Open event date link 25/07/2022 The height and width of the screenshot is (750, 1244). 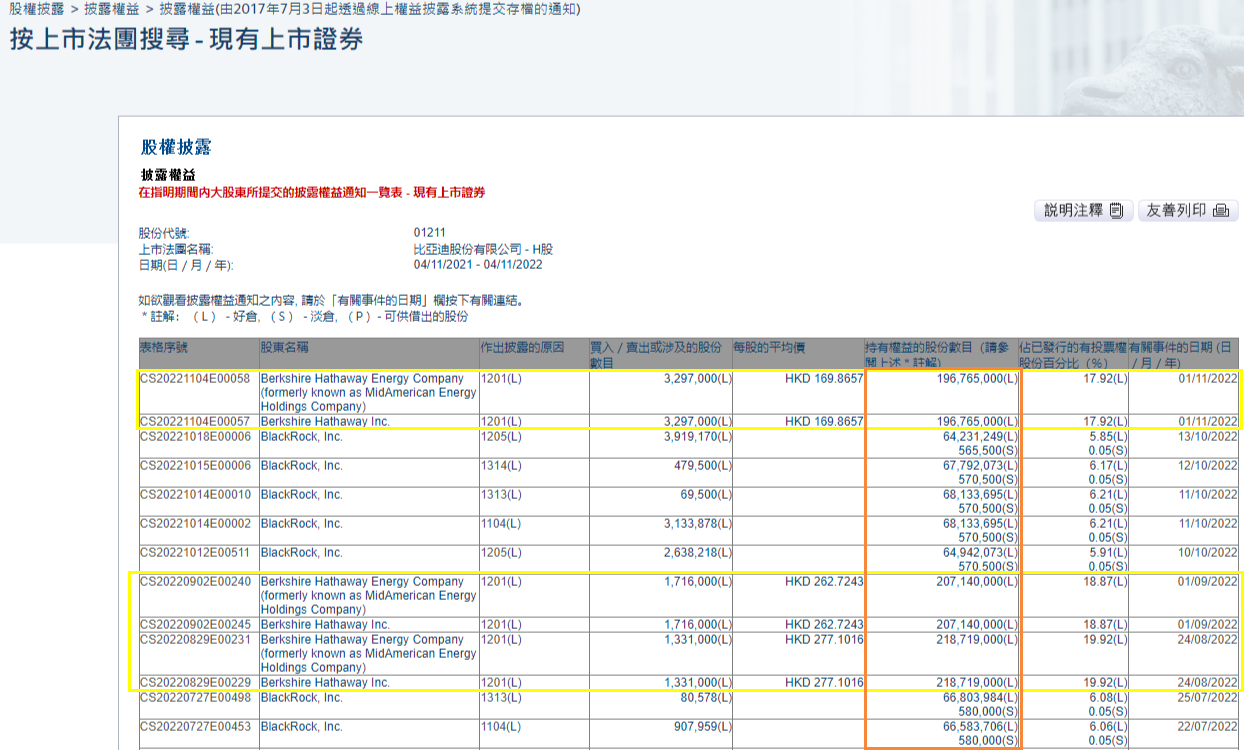1208,698
